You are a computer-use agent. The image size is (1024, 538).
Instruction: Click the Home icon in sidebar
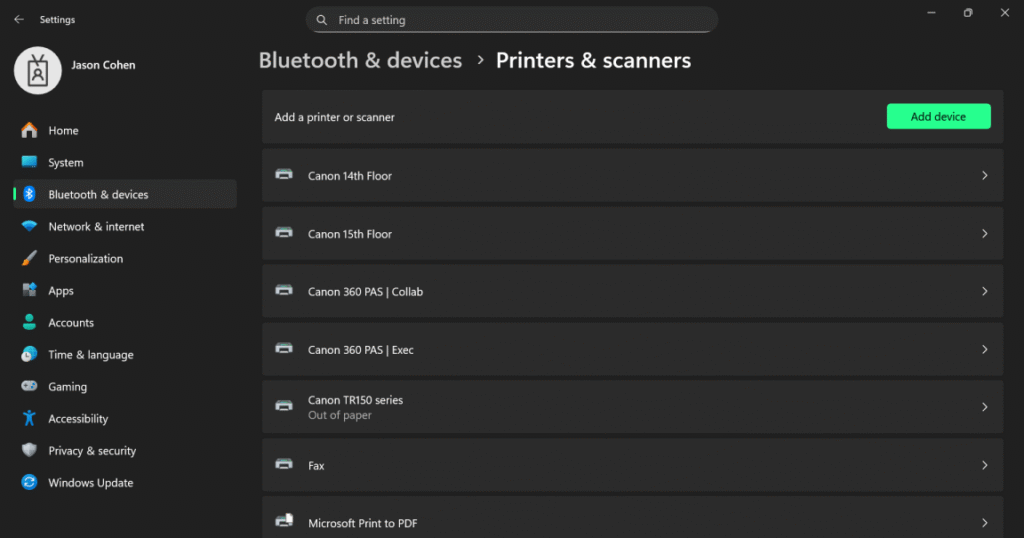tap(29, 130)
